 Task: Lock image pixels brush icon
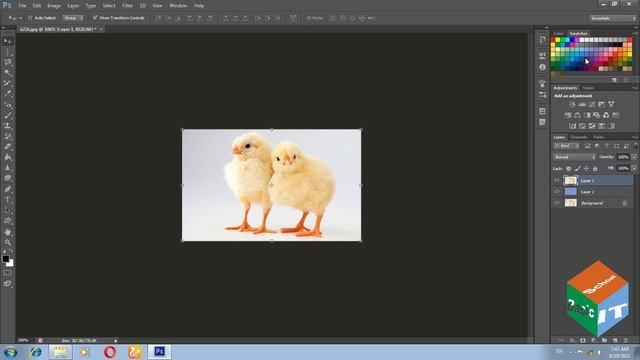pyautogui.click(x=577, y=169)
